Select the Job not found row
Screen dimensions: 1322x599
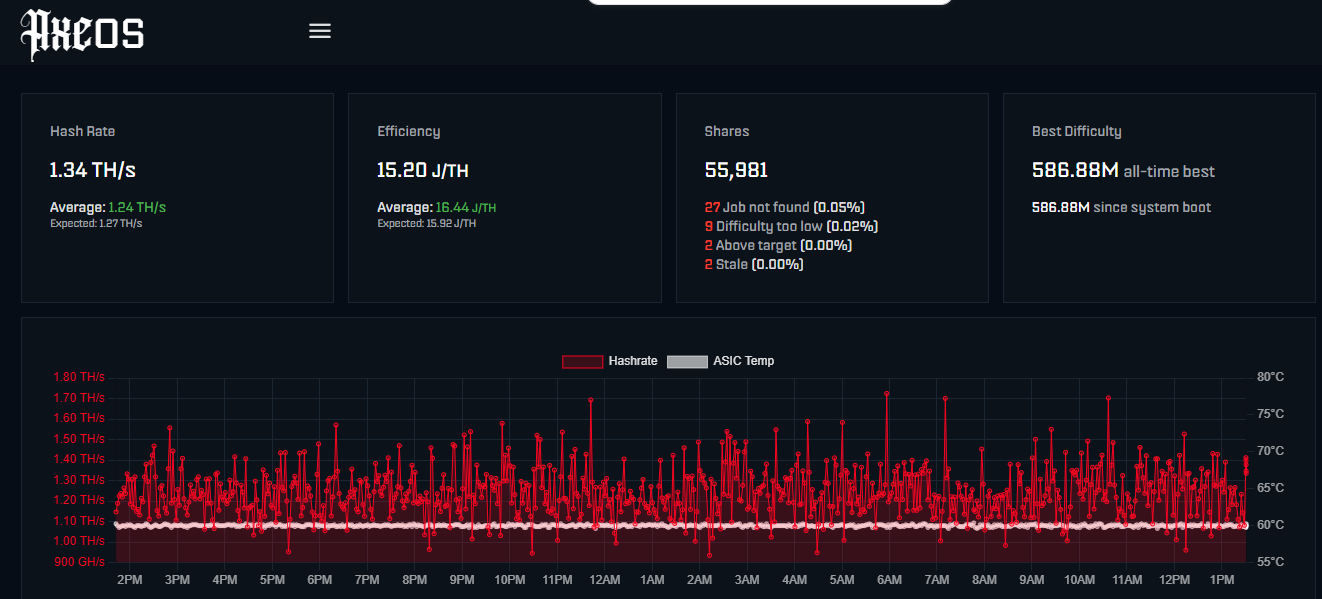[784, 207]
